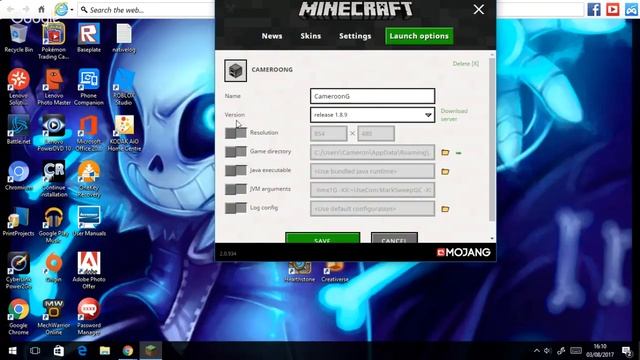The image size is (640, 360).
Task: Browse folder for Log config
Action: pyautogui.click(x=445, y=209)
